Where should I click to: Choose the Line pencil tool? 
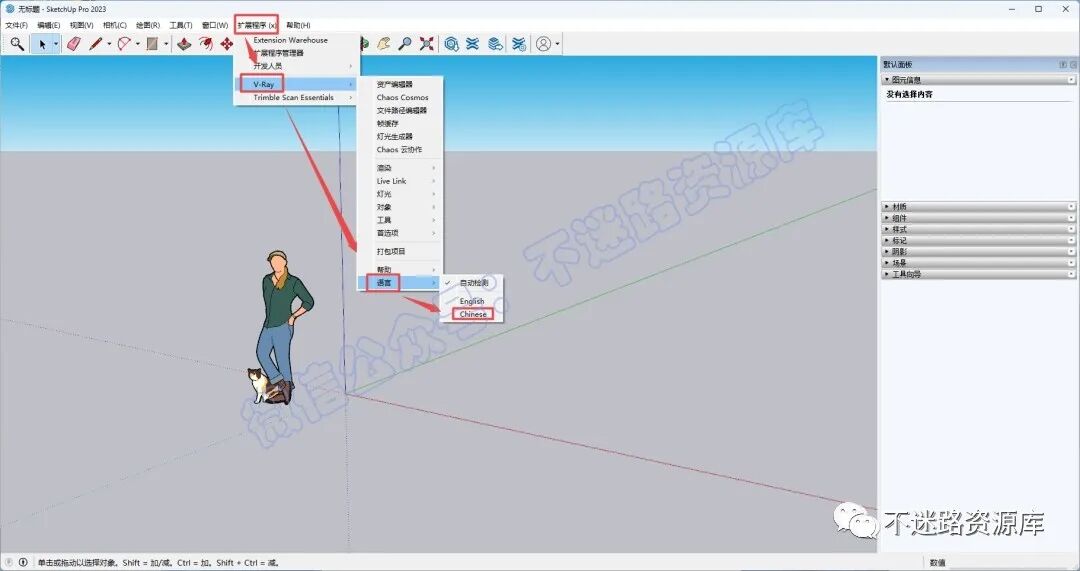(x=96, y=44)
